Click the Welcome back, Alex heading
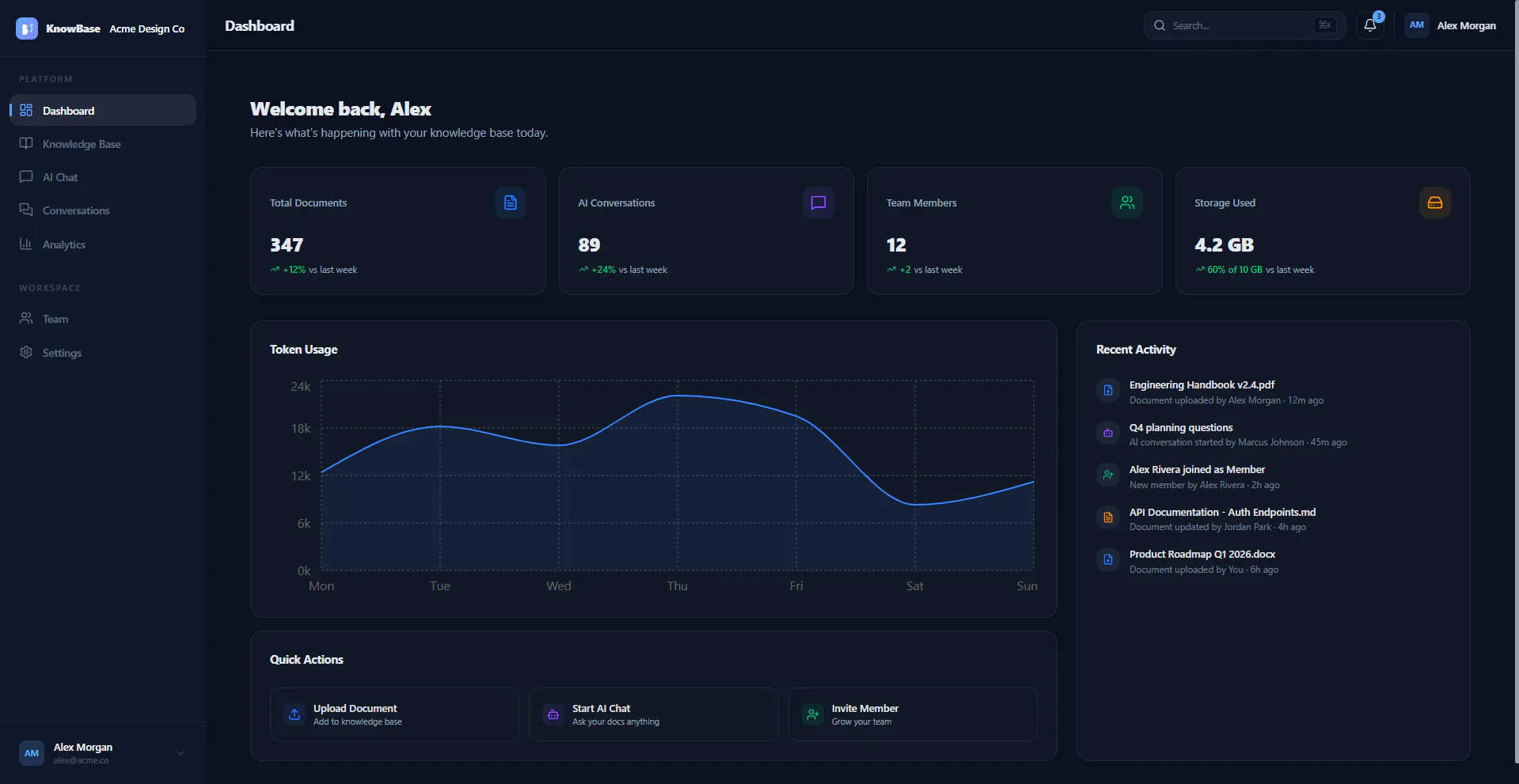This screenshot has width=1519, height=784. (x=340, y=109)
